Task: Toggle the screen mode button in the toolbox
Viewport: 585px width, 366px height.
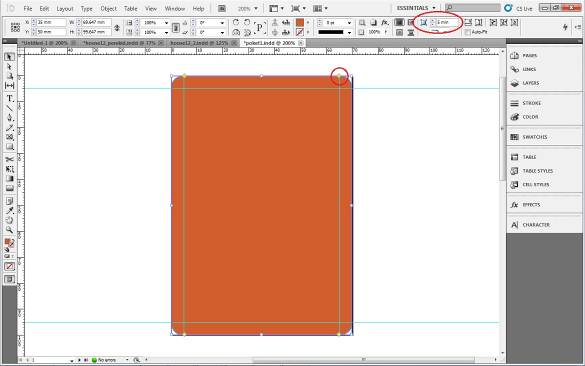Action: [9, 279]
